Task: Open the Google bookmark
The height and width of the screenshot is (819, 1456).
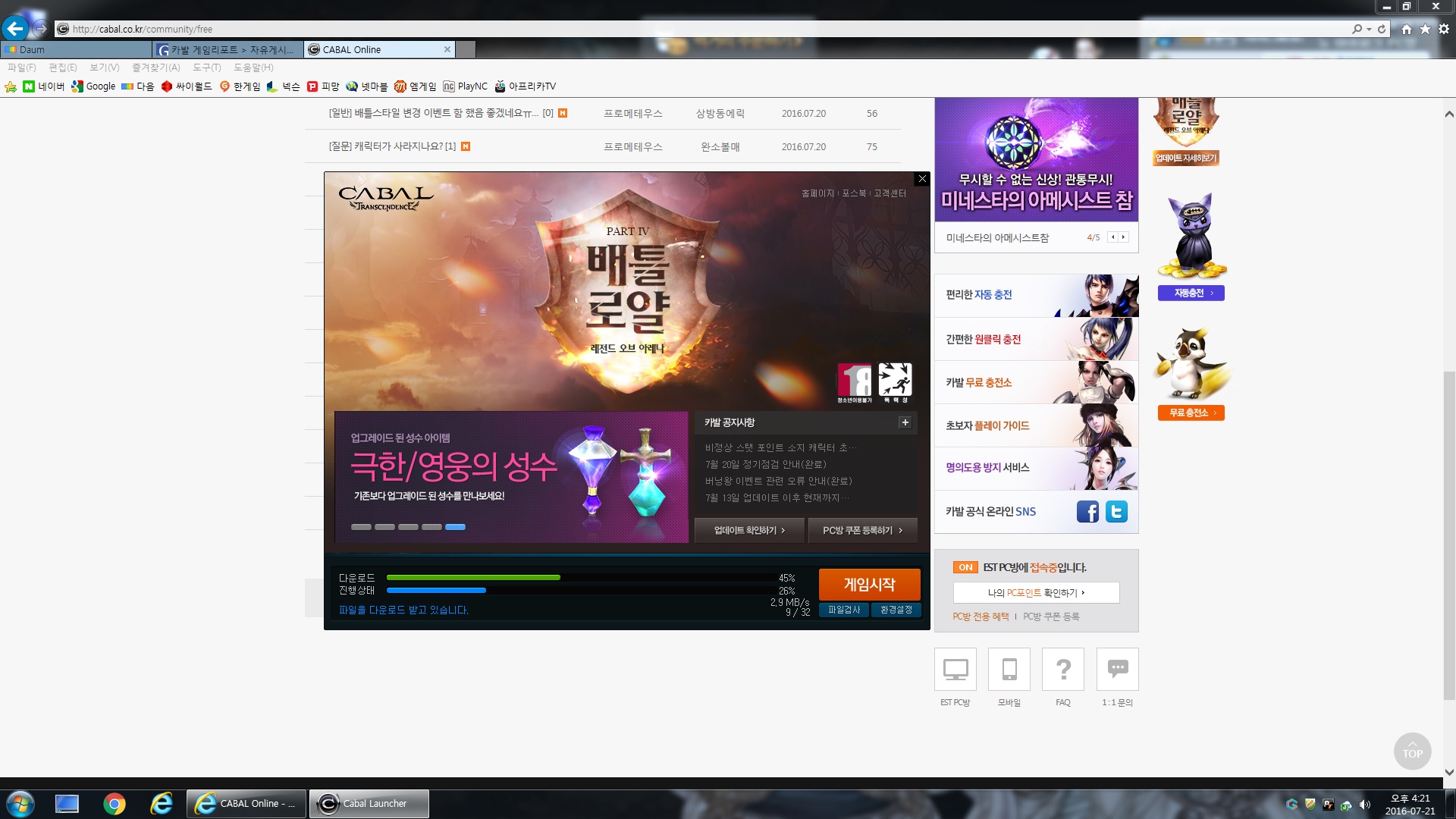Action: tap(93, 86)
